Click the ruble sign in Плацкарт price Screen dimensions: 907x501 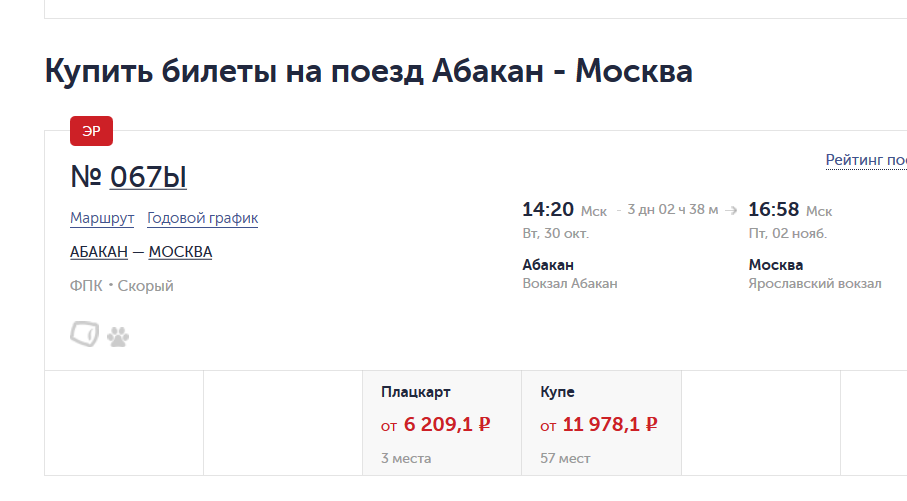point(485,424)
